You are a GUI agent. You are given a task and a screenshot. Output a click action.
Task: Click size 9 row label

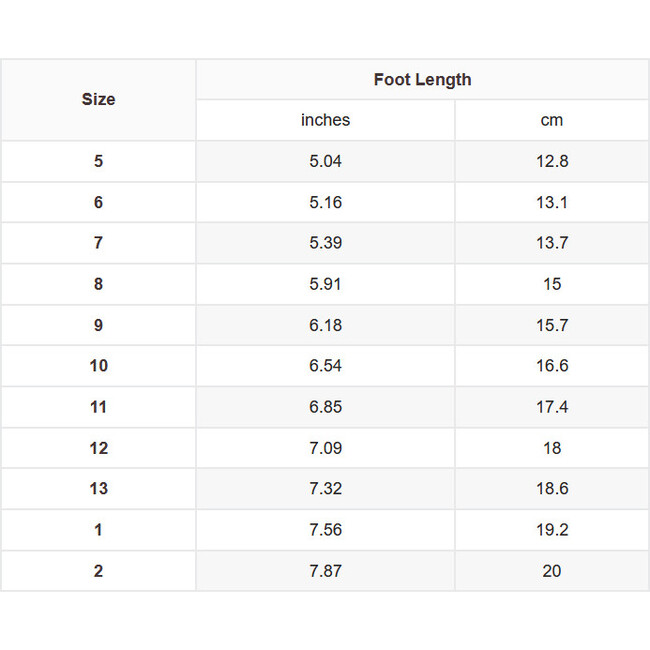(x=98, y=325)
